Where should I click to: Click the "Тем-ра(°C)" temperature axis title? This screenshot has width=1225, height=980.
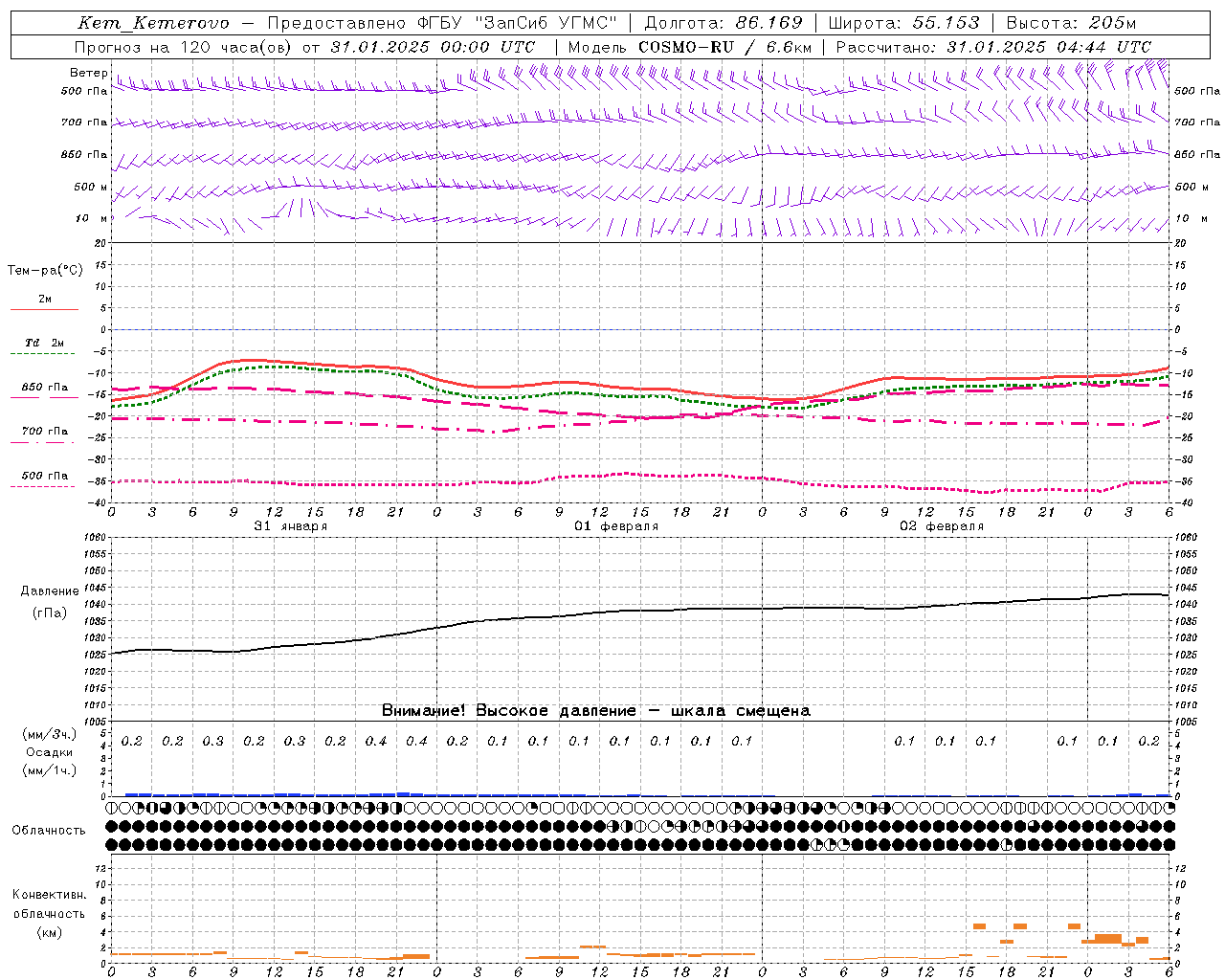click(x=45, y=271)
